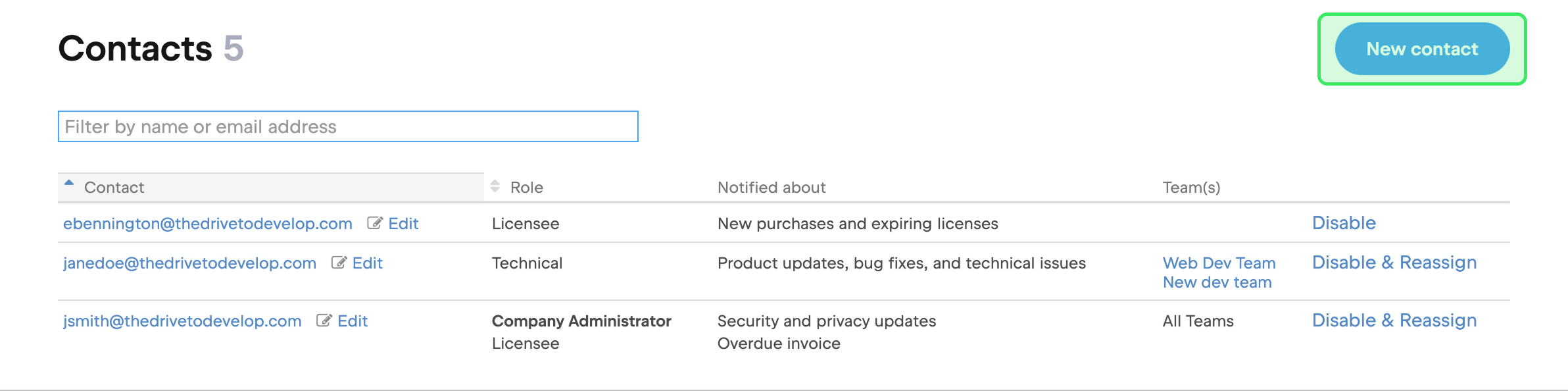Image resolution: width=1568 pixels, height=391 pixels.
Task: Click the Edit text link for janedoe
Action: pos(367,263)
